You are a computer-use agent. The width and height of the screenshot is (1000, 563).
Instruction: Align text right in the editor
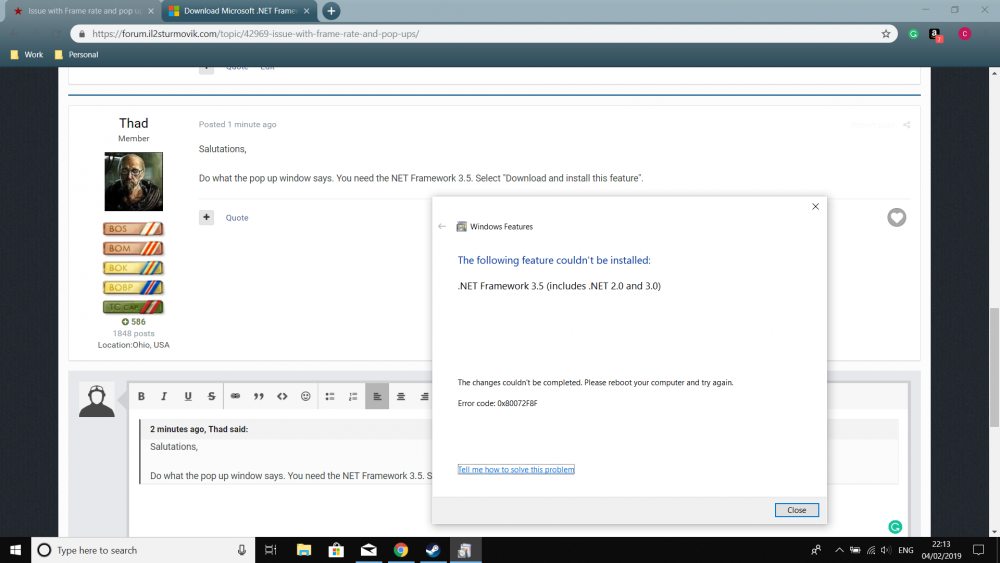click(x=424, y=396)
